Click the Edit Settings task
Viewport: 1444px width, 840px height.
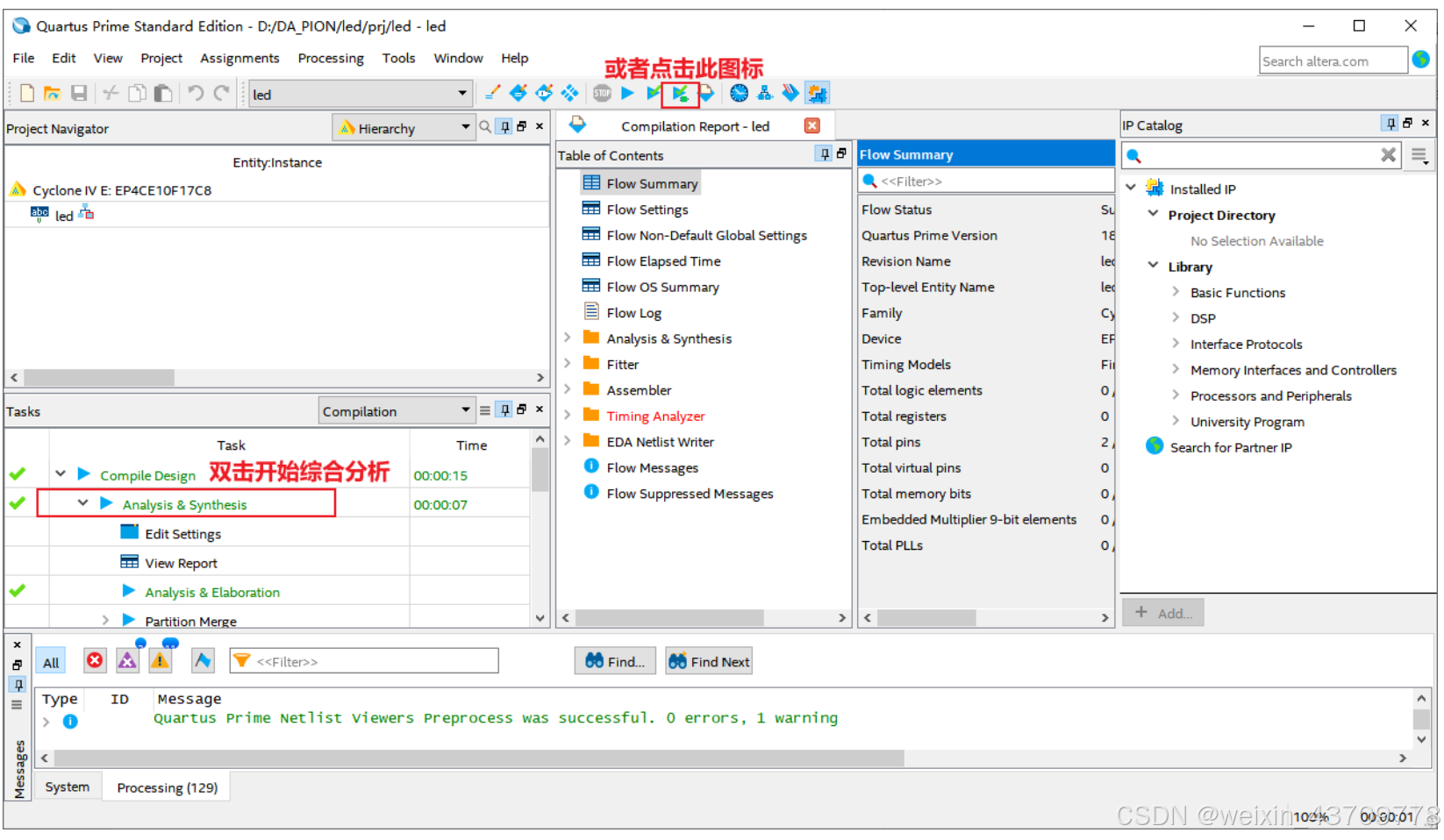tap(182, 533)
